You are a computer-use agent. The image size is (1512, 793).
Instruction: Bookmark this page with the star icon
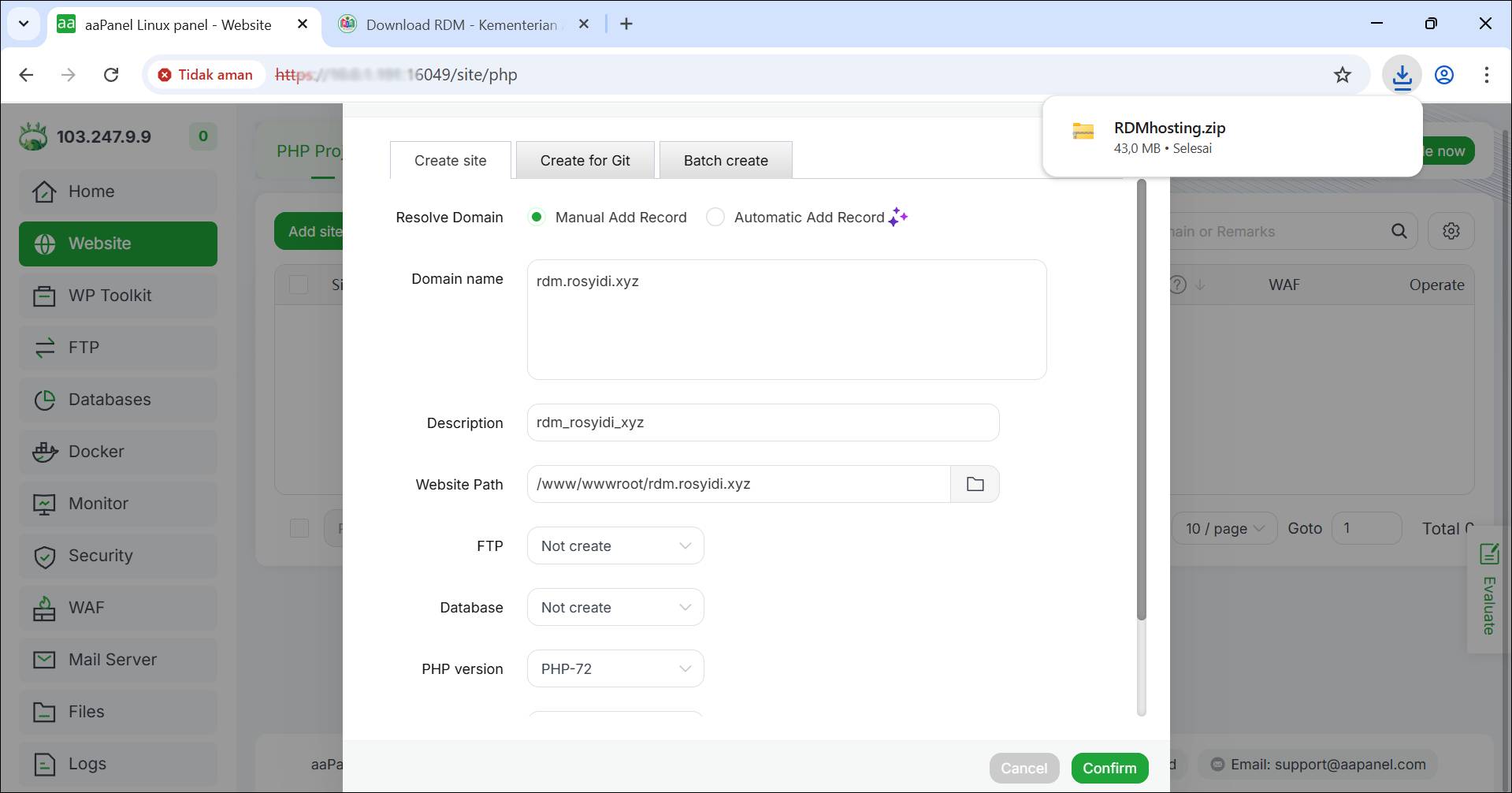coord(1342,75)
